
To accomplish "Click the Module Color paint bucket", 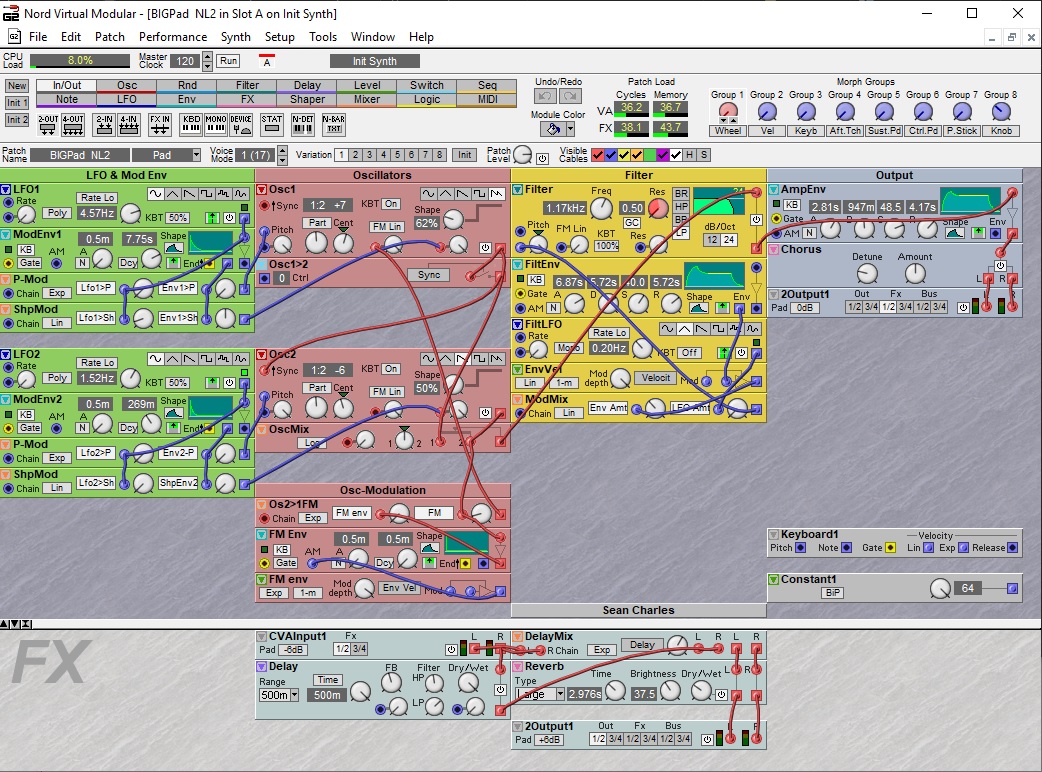I will (551, 129).
